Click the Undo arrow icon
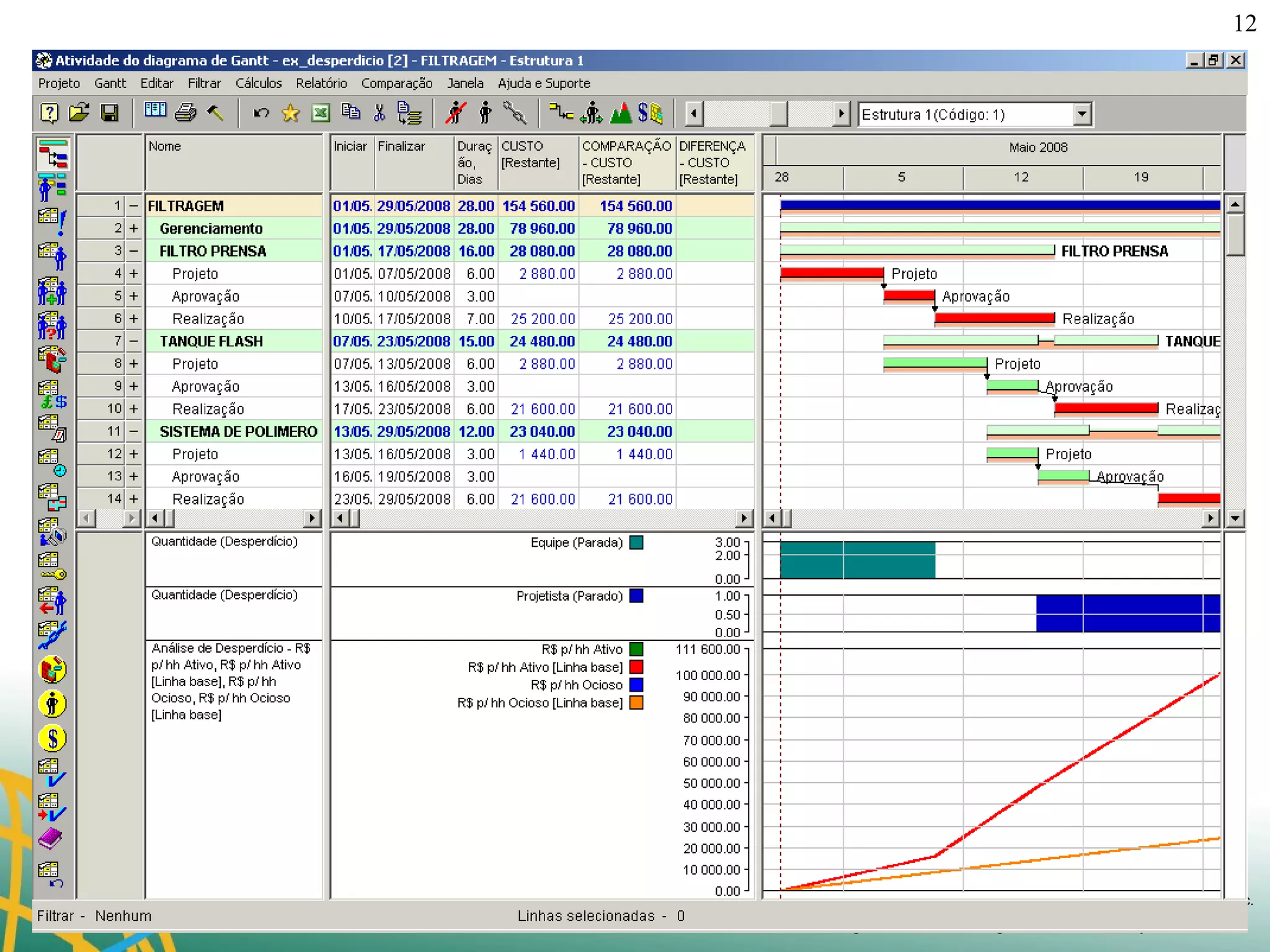The height and width of the screenshot is (952, 1270). [x=261, y=113]
